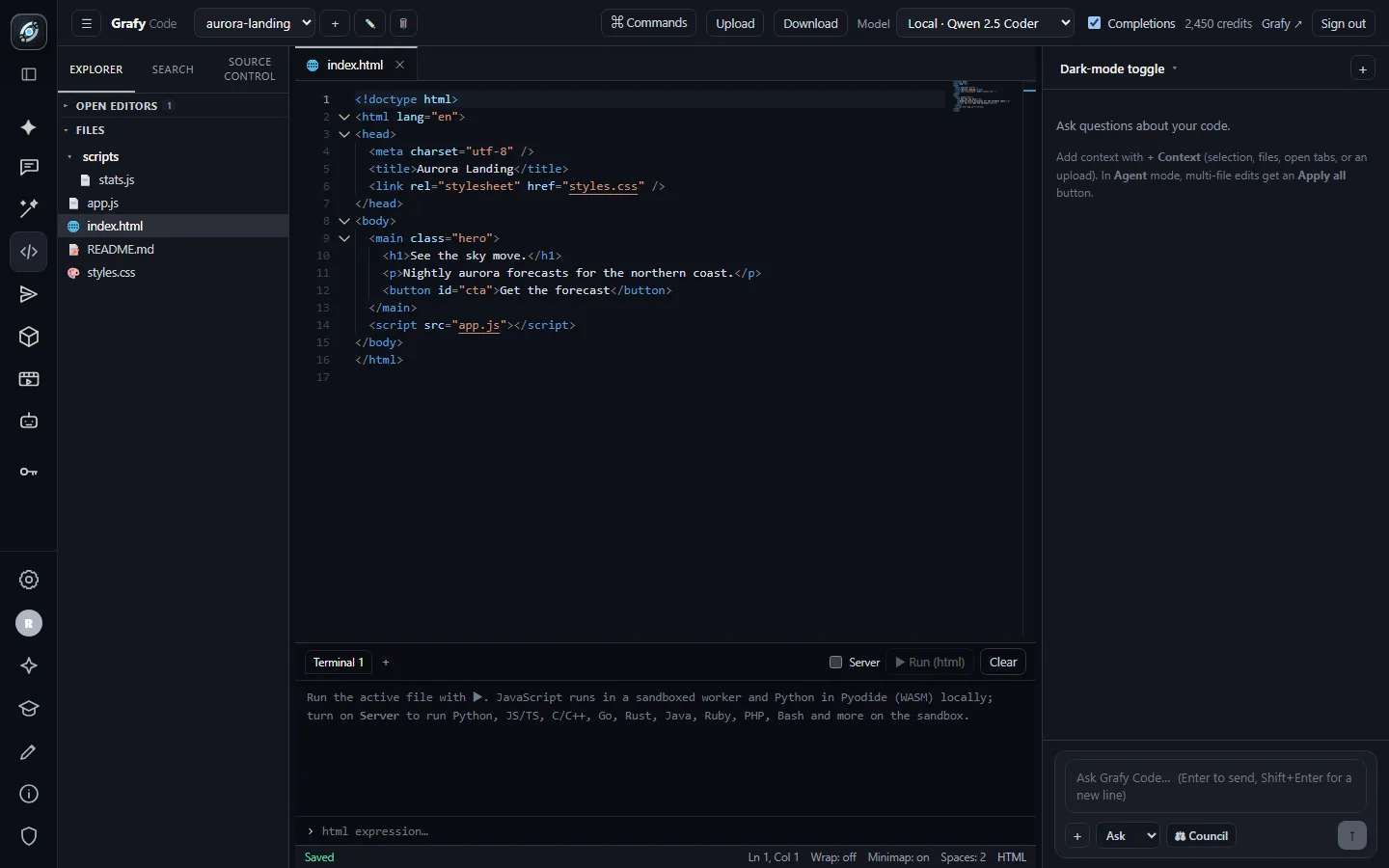Open the chat messages icon
1389x868 pixels.
[x=29, y=168]
